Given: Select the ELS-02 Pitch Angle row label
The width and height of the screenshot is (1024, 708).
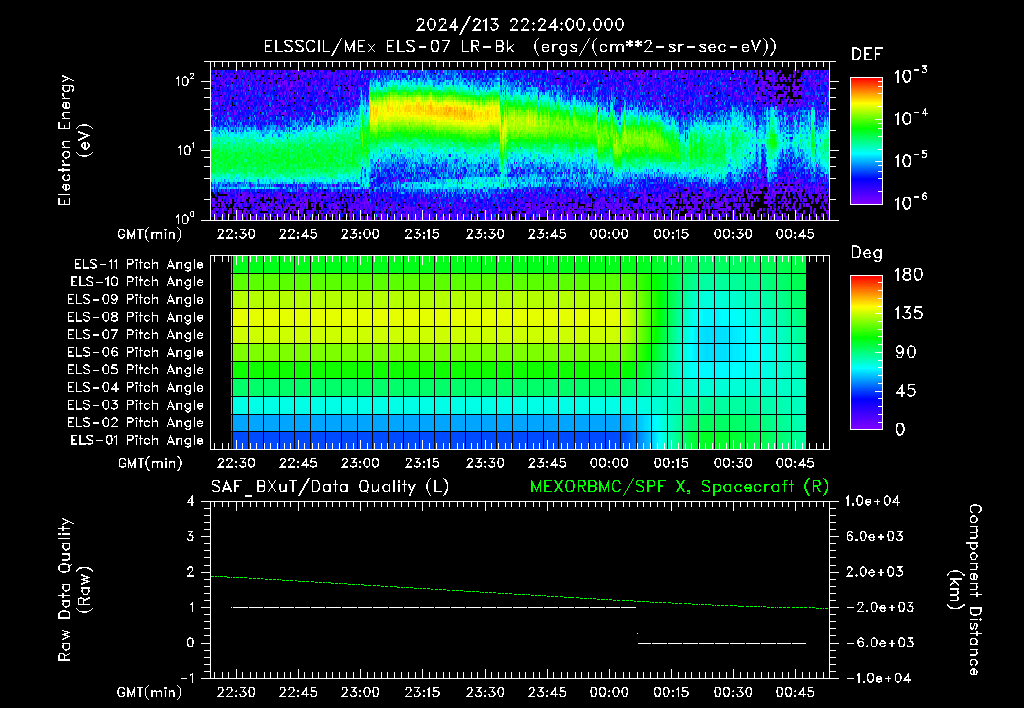Looking at the screenshot, I should pos(136,423).
